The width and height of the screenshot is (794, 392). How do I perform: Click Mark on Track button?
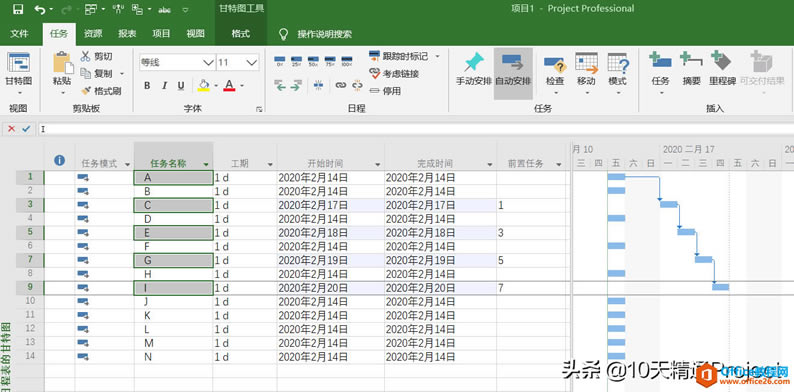click(x=399, y=56)
